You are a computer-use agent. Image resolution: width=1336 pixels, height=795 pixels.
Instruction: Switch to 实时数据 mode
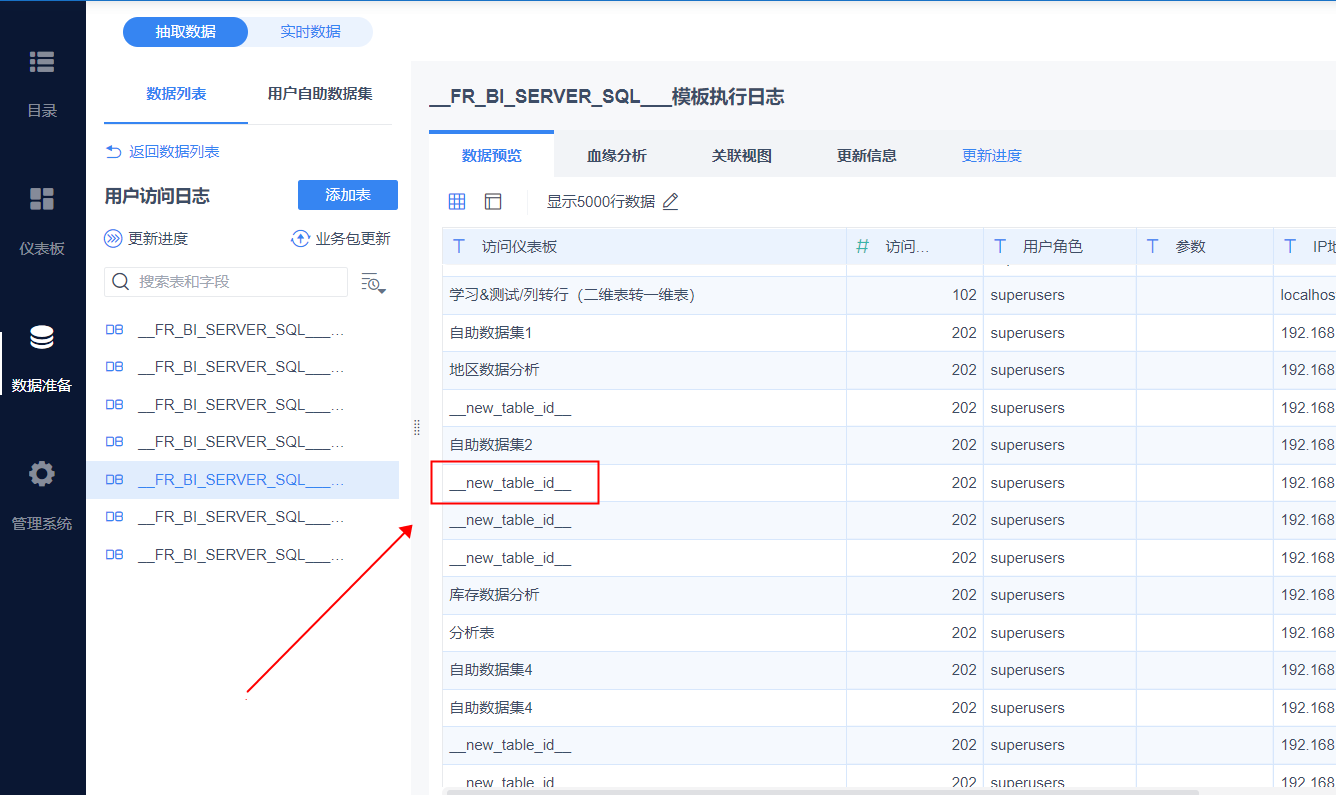[x=310, y=32]
